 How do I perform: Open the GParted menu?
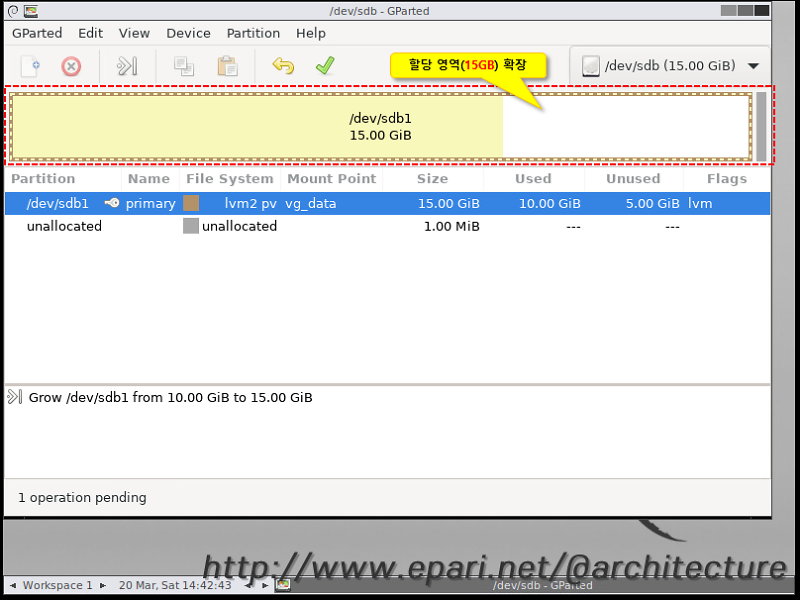coord(37,33)
